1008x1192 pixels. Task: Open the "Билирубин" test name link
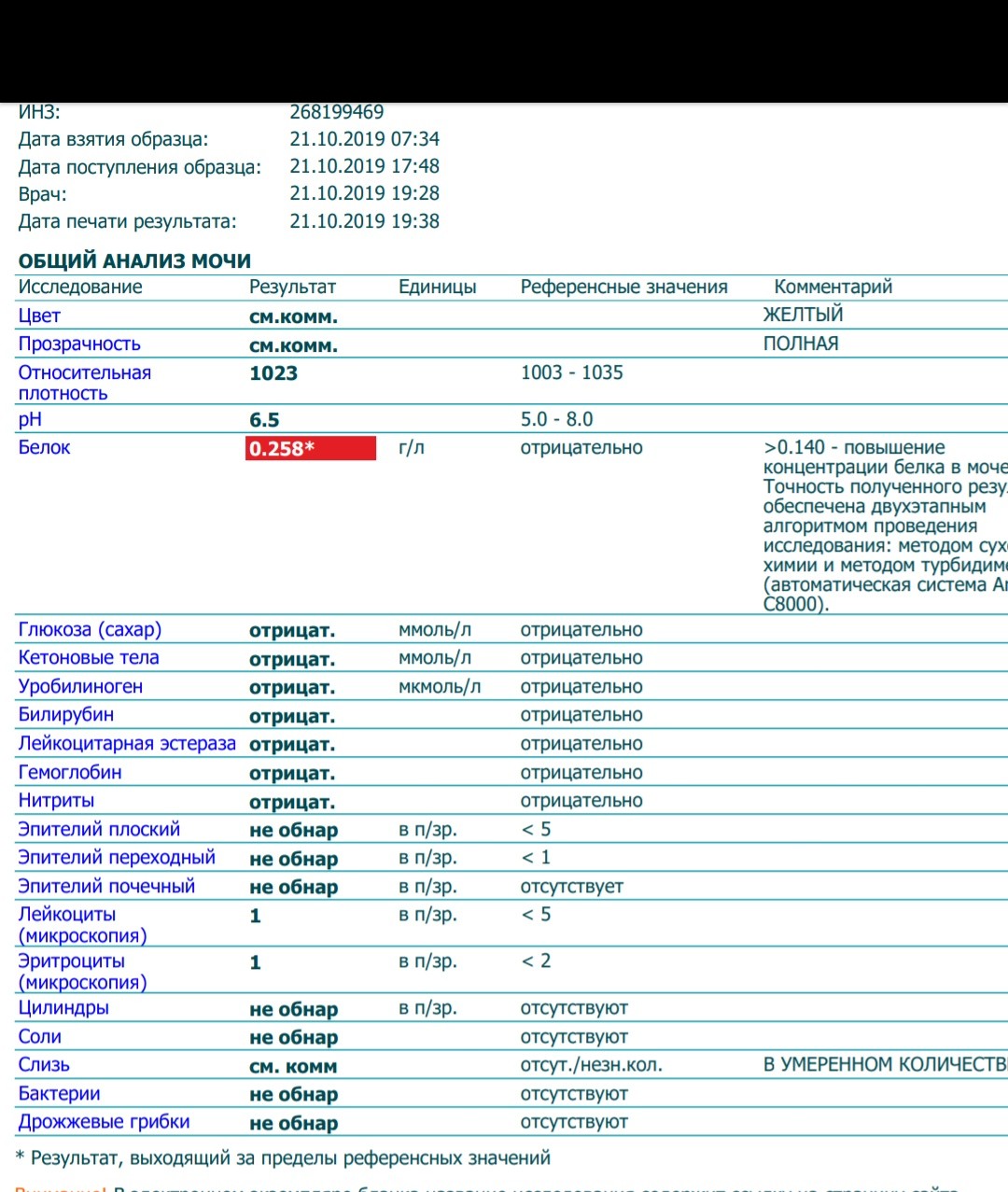click(x=66, y=714)
